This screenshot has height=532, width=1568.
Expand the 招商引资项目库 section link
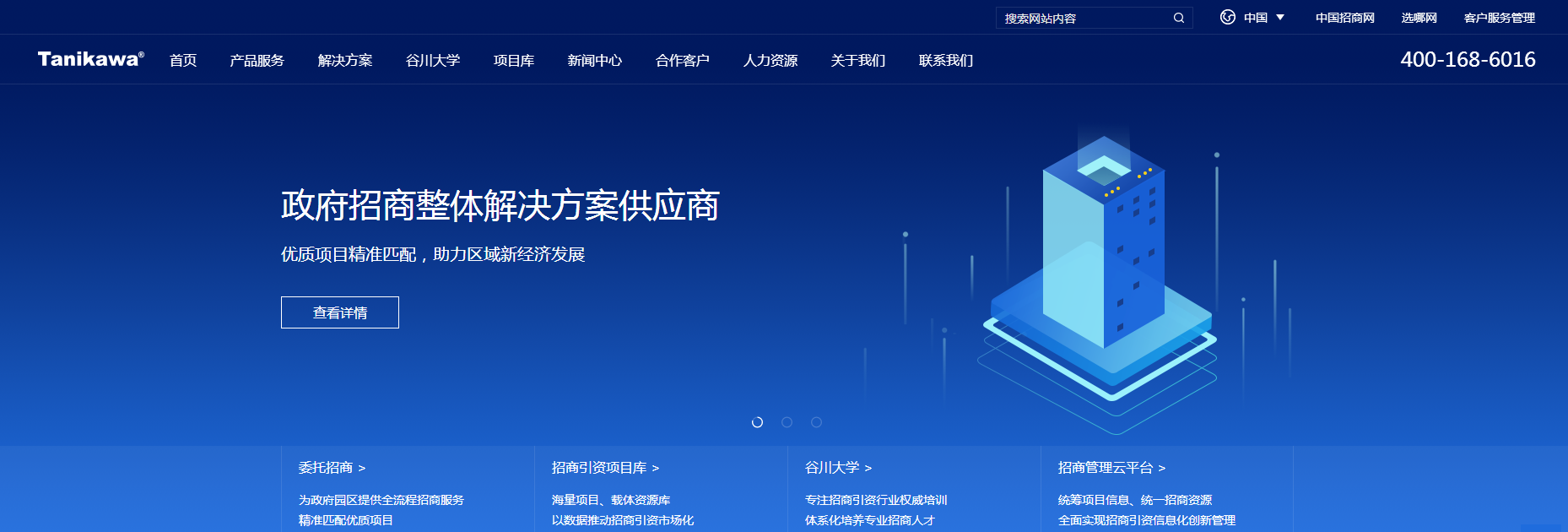605,468
